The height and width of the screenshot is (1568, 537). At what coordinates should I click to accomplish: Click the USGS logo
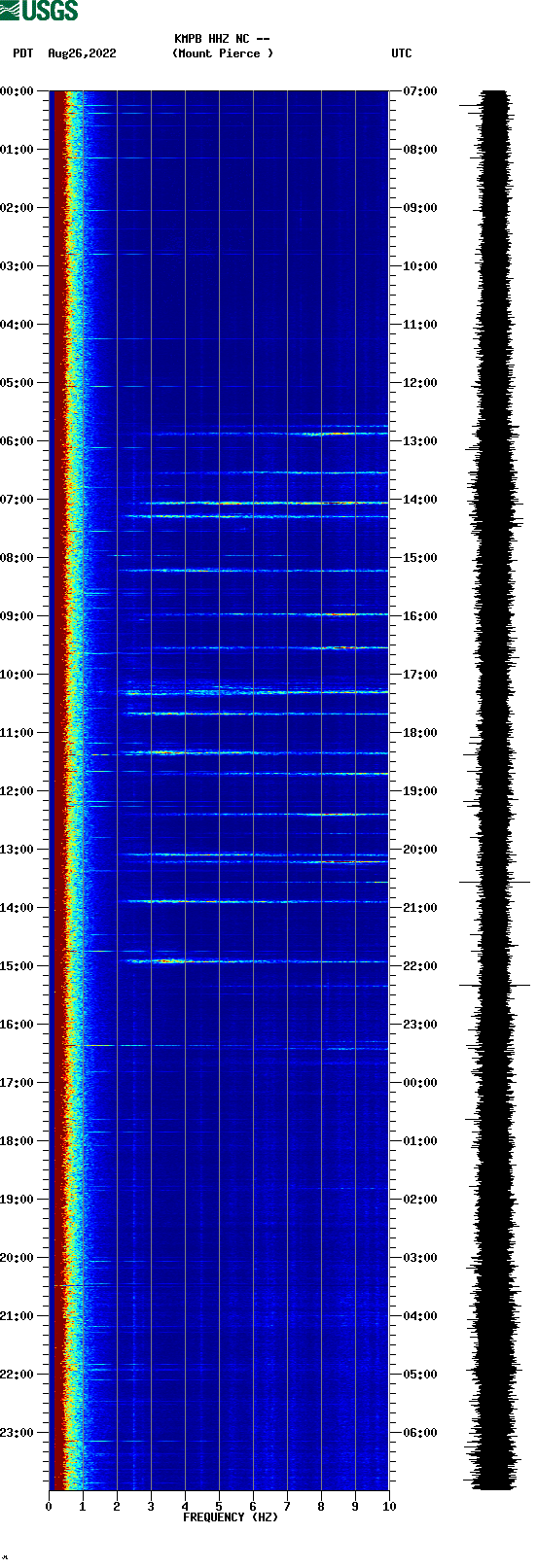pyautogui.click(x=39, y=11)
